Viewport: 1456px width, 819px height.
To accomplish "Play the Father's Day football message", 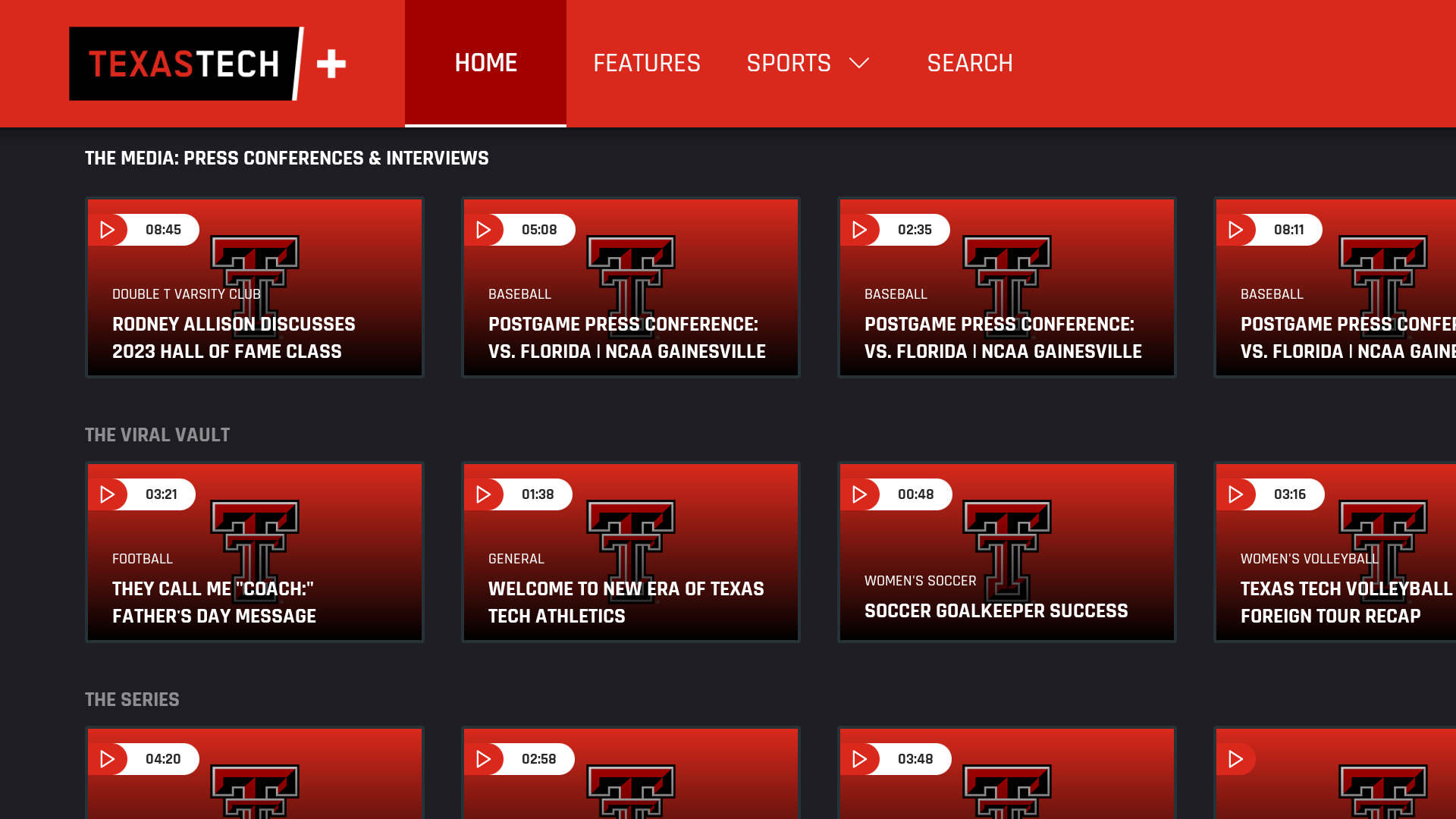I will 254,552.
